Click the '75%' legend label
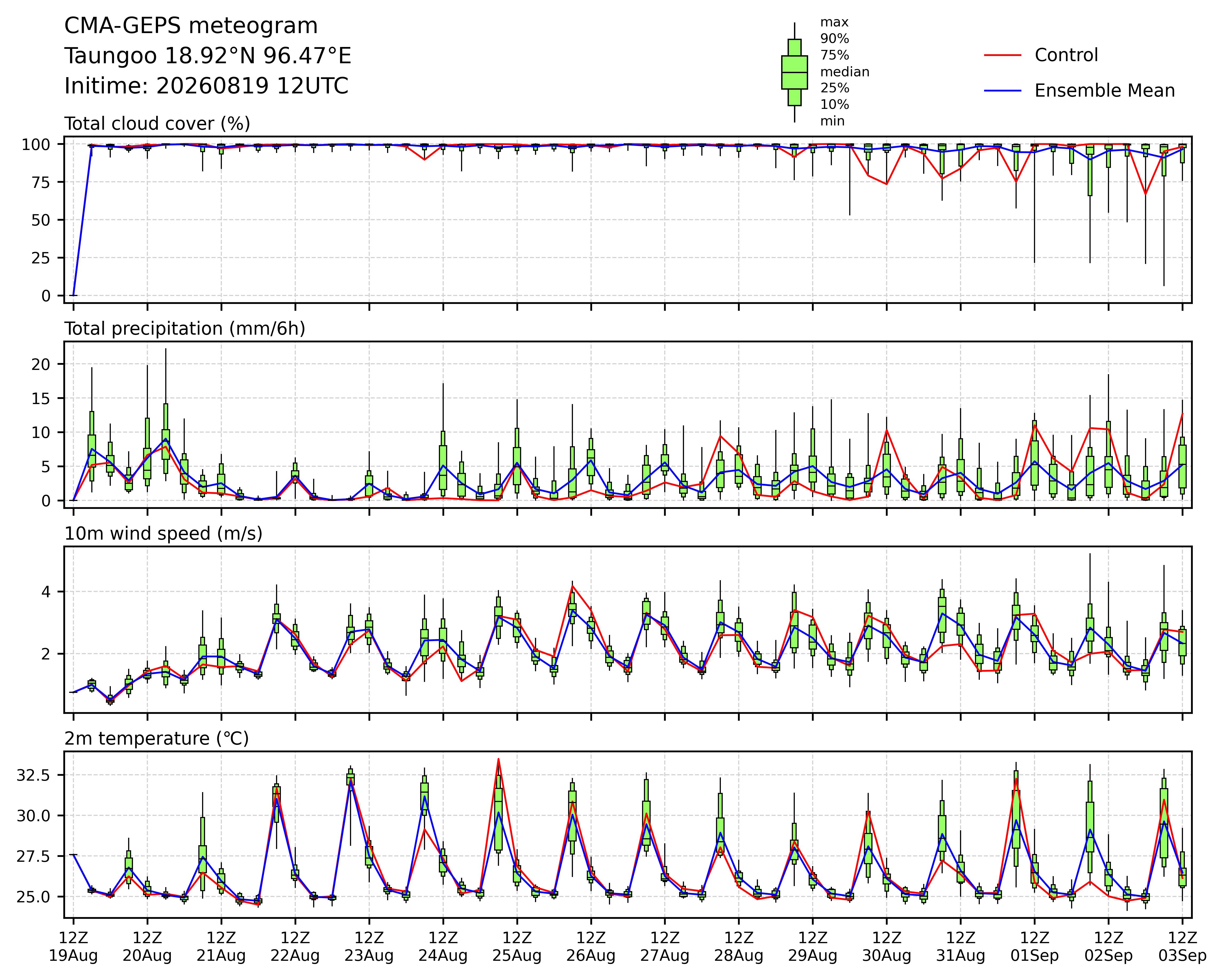Screen dimensions: 1223x980 point(835,56)
